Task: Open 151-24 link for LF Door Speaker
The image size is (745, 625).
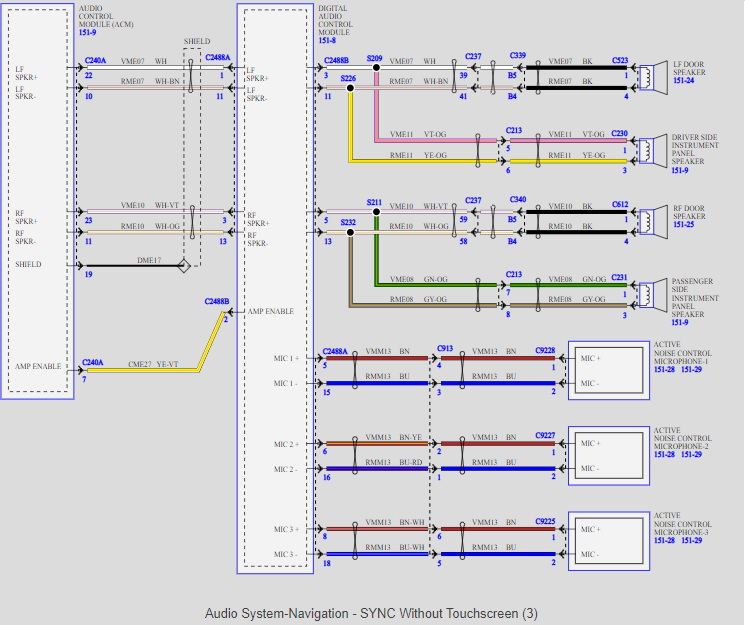Action: tap(683, 80)
